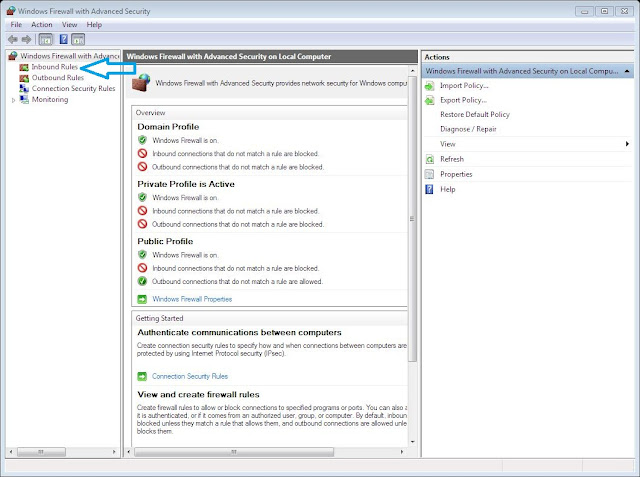Expand the Monitoring tree node
The image size is (640, 477).
pos(13,100)
